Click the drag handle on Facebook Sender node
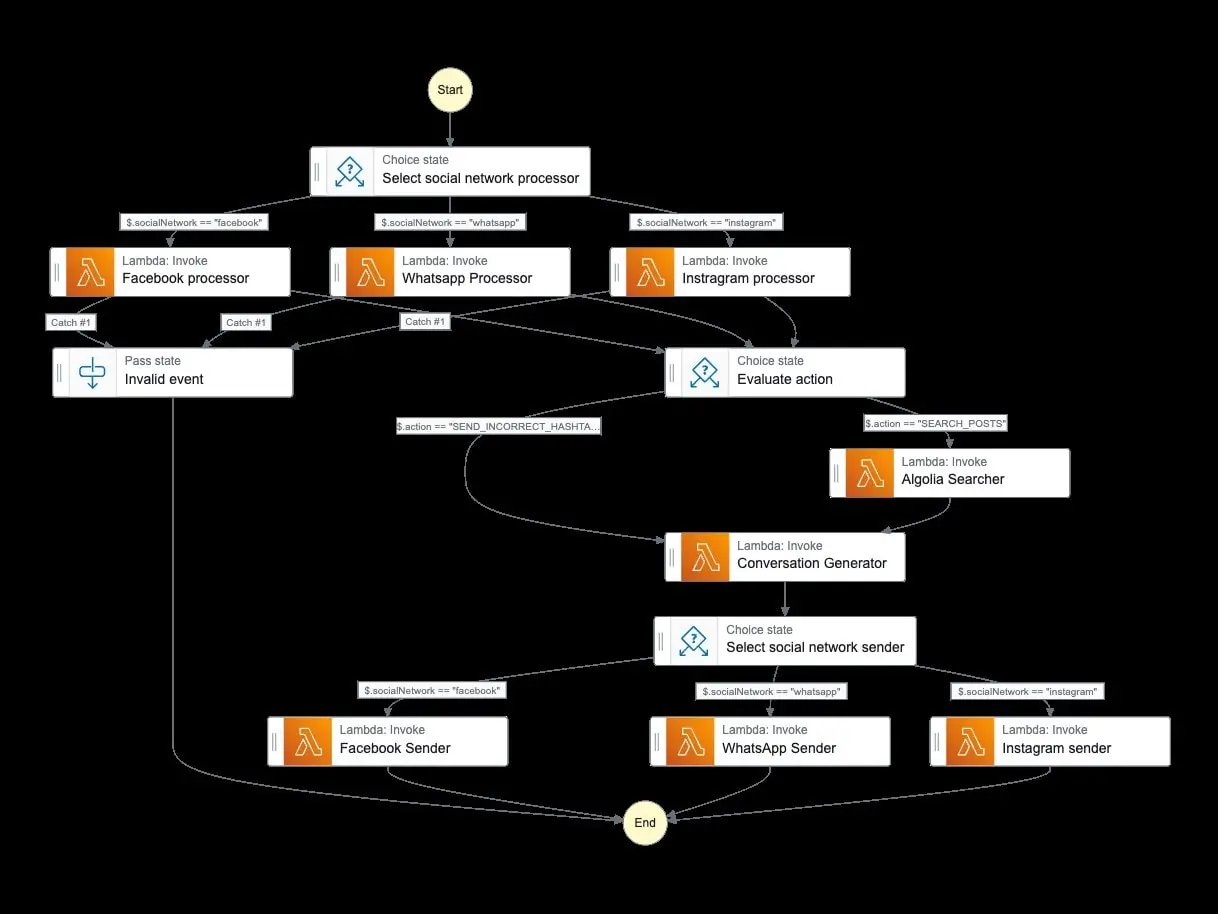Viewport: 1218px width, 914px height. tap(276, 742)
